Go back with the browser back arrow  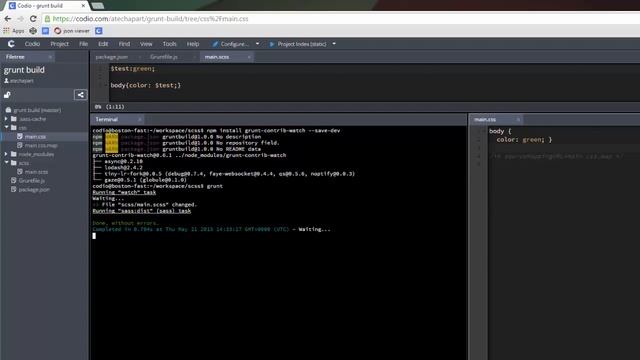[x=8, y=19]
